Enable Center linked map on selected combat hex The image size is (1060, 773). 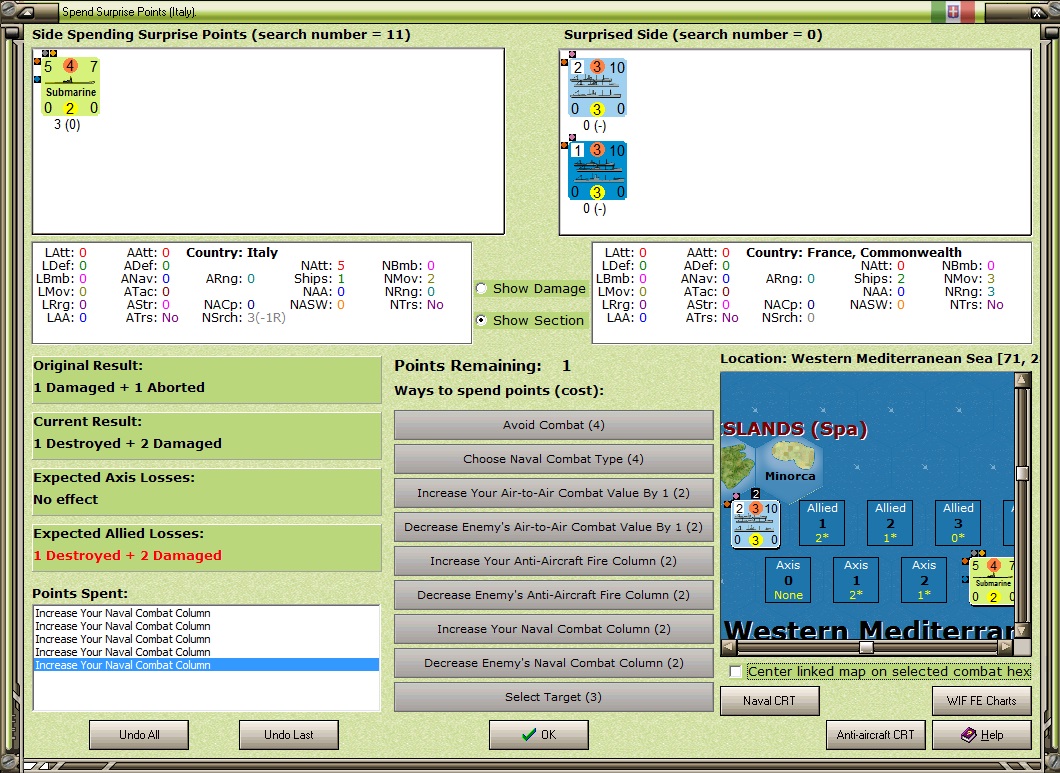coord(736,672)
